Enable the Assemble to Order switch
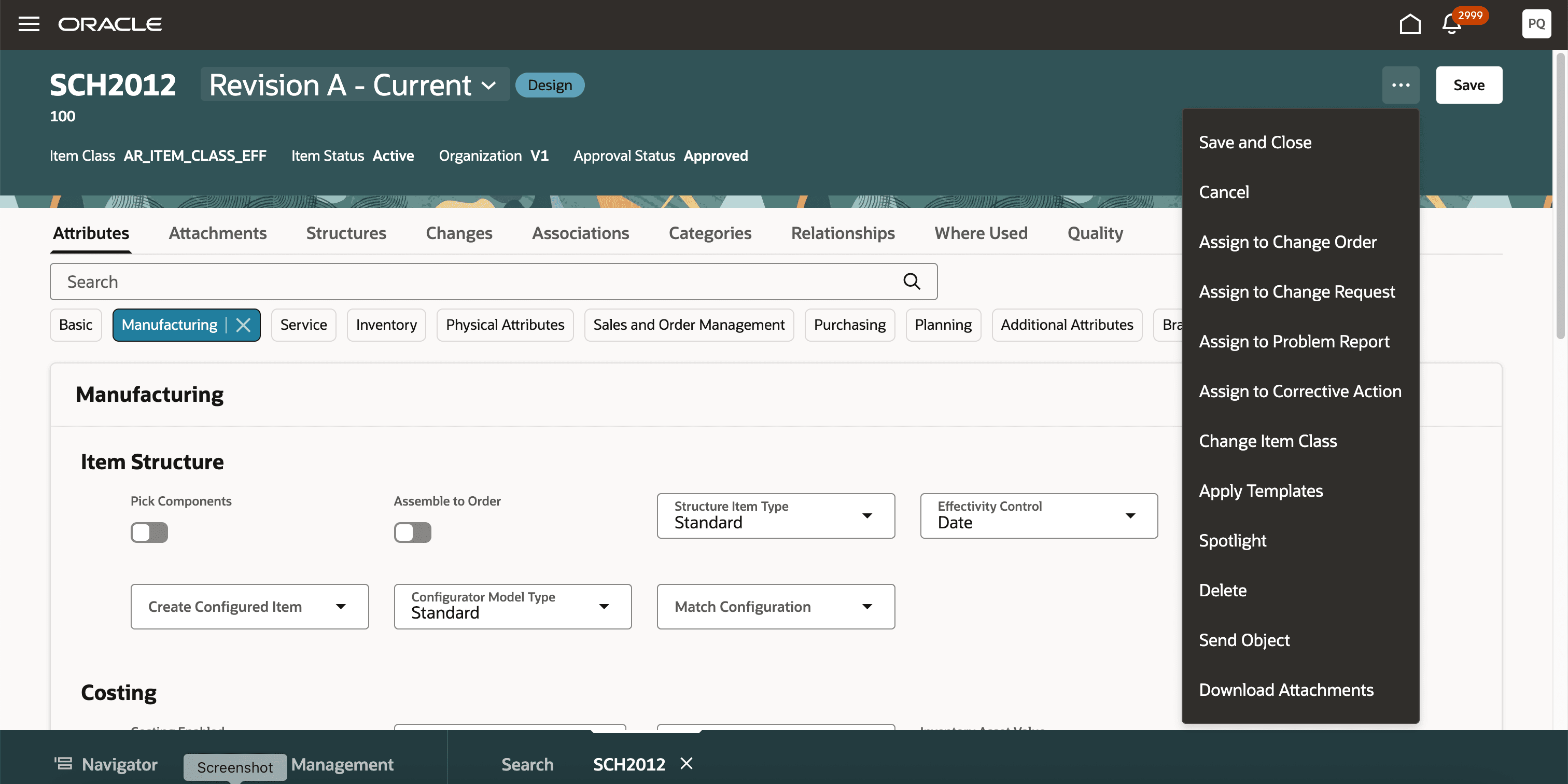Screen dimensions: 1568x784 point(412,533)
